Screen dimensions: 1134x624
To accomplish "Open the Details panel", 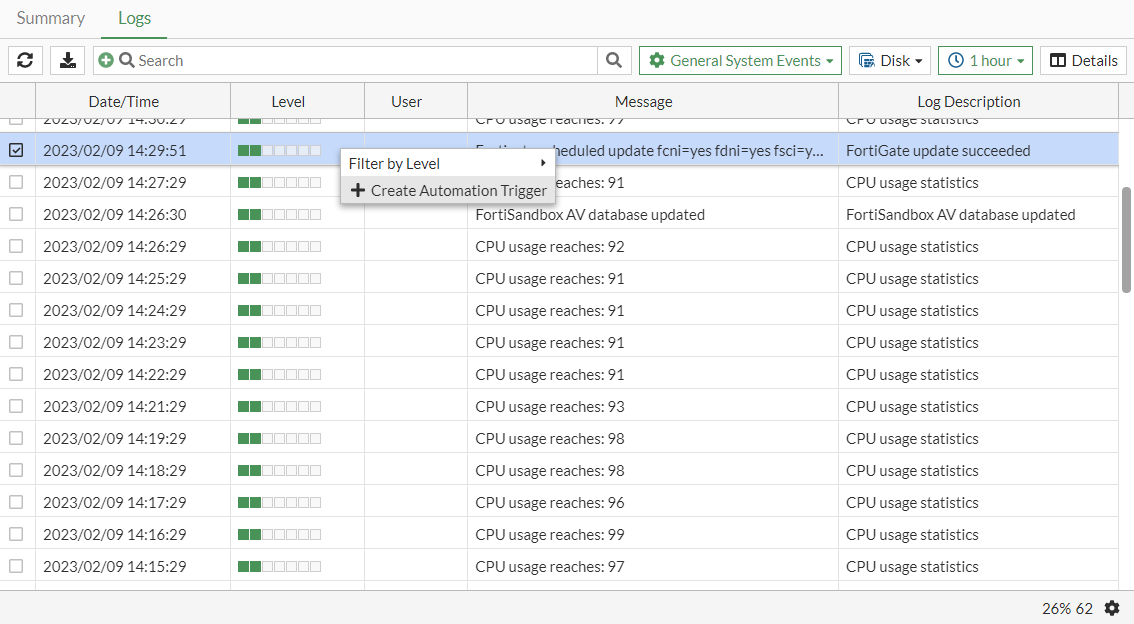I will pyautogui.click(x=1083, y=60).
